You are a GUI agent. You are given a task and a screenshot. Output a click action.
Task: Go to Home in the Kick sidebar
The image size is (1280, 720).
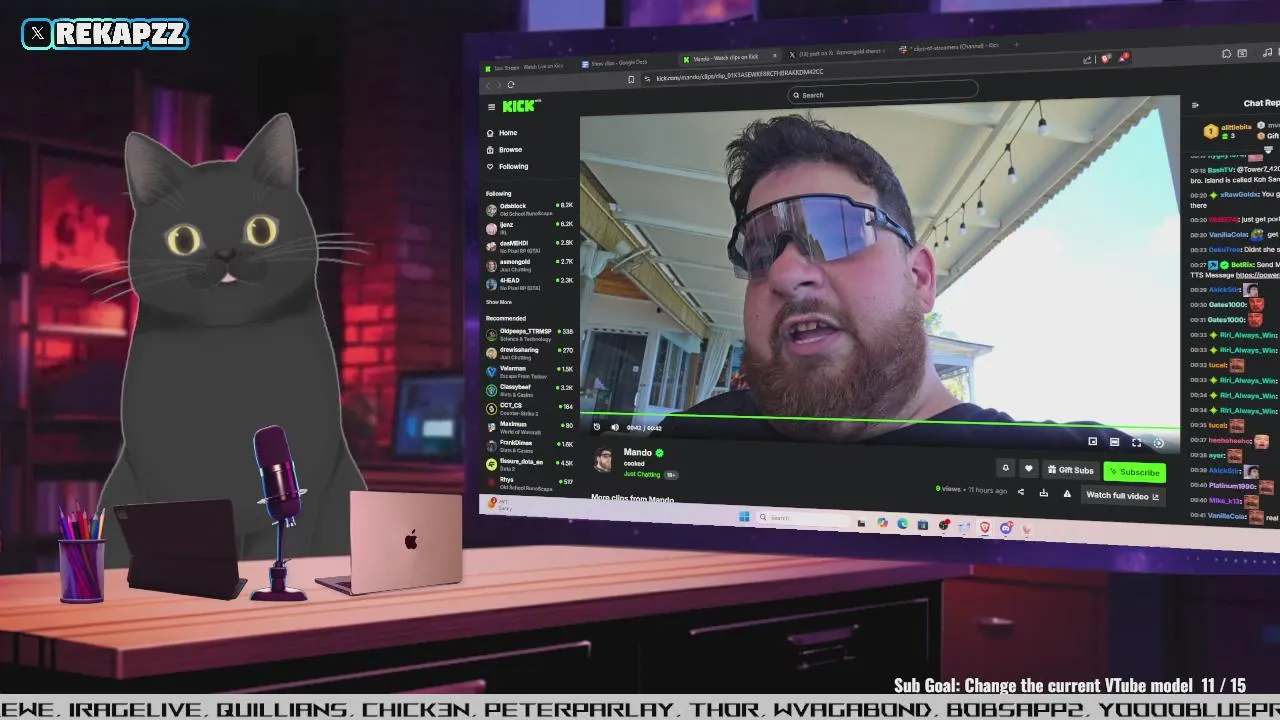pos(503,133)
